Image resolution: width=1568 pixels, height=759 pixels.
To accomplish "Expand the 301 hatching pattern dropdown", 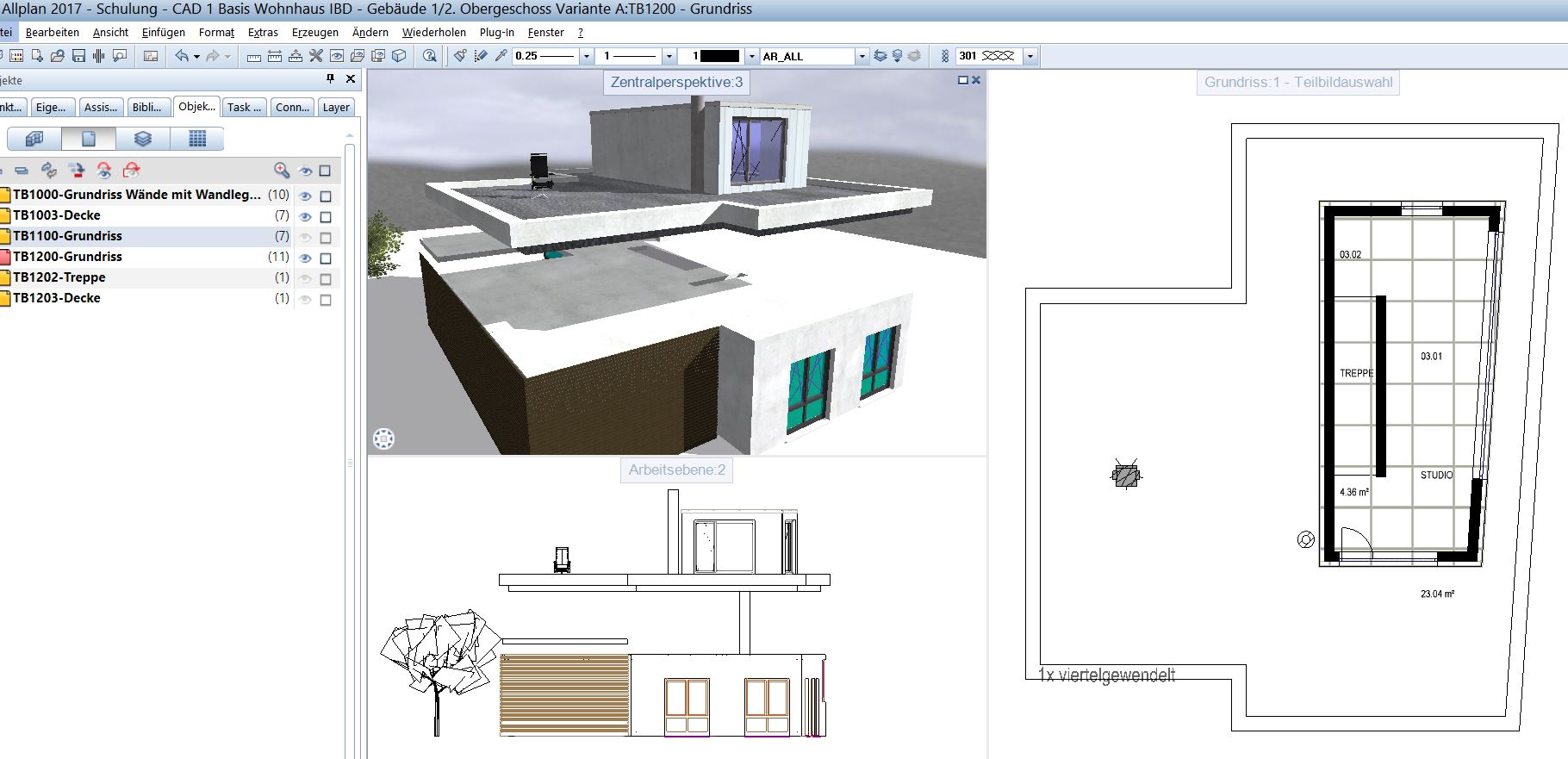I will (1030, 56).
